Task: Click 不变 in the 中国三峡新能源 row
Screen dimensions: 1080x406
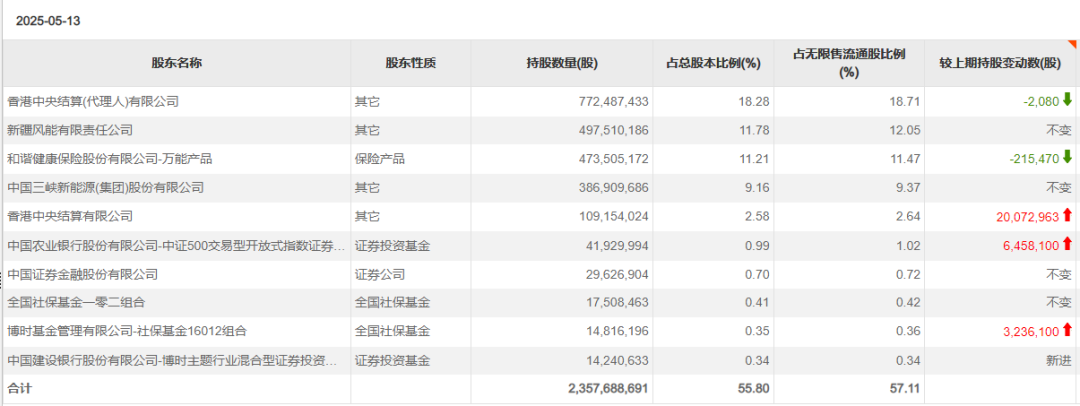Action: 1060,187
